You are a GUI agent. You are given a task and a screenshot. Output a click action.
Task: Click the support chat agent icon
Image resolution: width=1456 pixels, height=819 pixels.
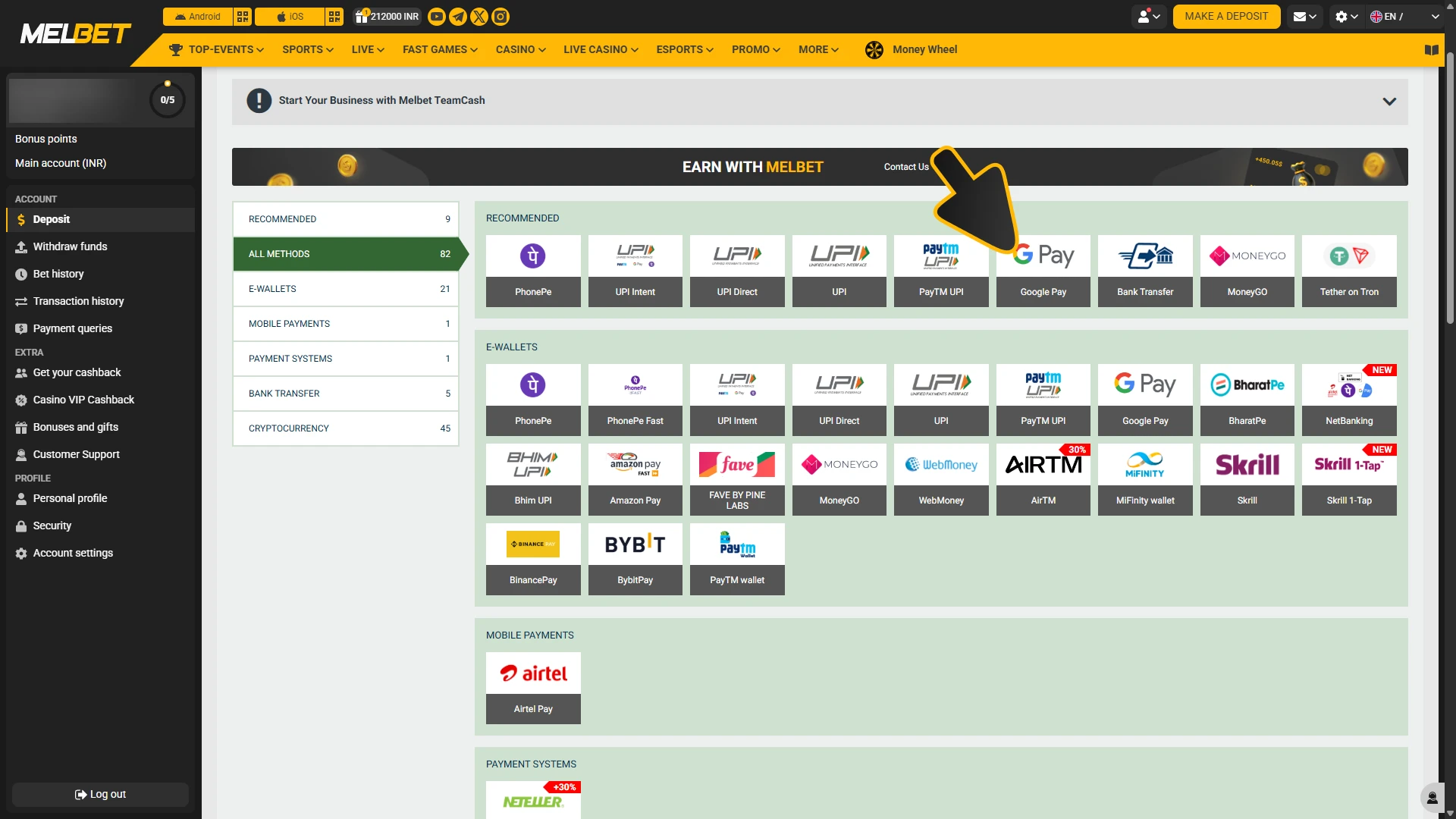click(1432, 798)
